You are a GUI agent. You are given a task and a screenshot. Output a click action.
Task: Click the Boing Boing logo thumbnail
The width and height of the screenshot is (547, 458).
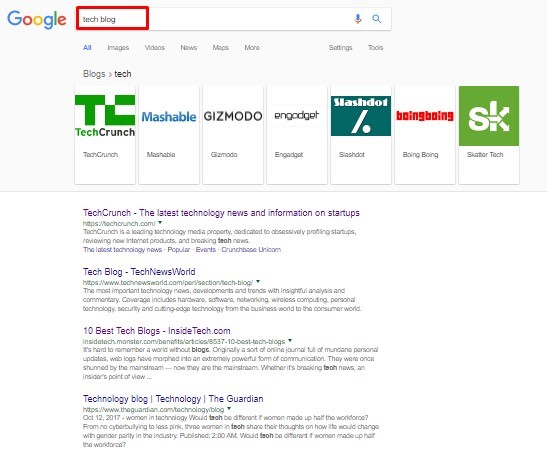tap(425, 115)
